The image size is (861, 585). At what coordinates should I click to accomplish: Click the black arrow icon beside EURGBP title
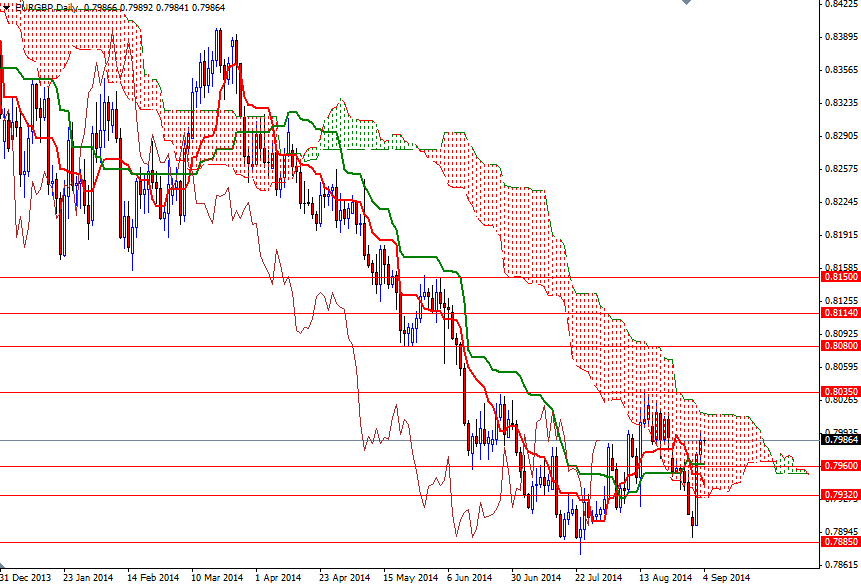coord(8,7)
